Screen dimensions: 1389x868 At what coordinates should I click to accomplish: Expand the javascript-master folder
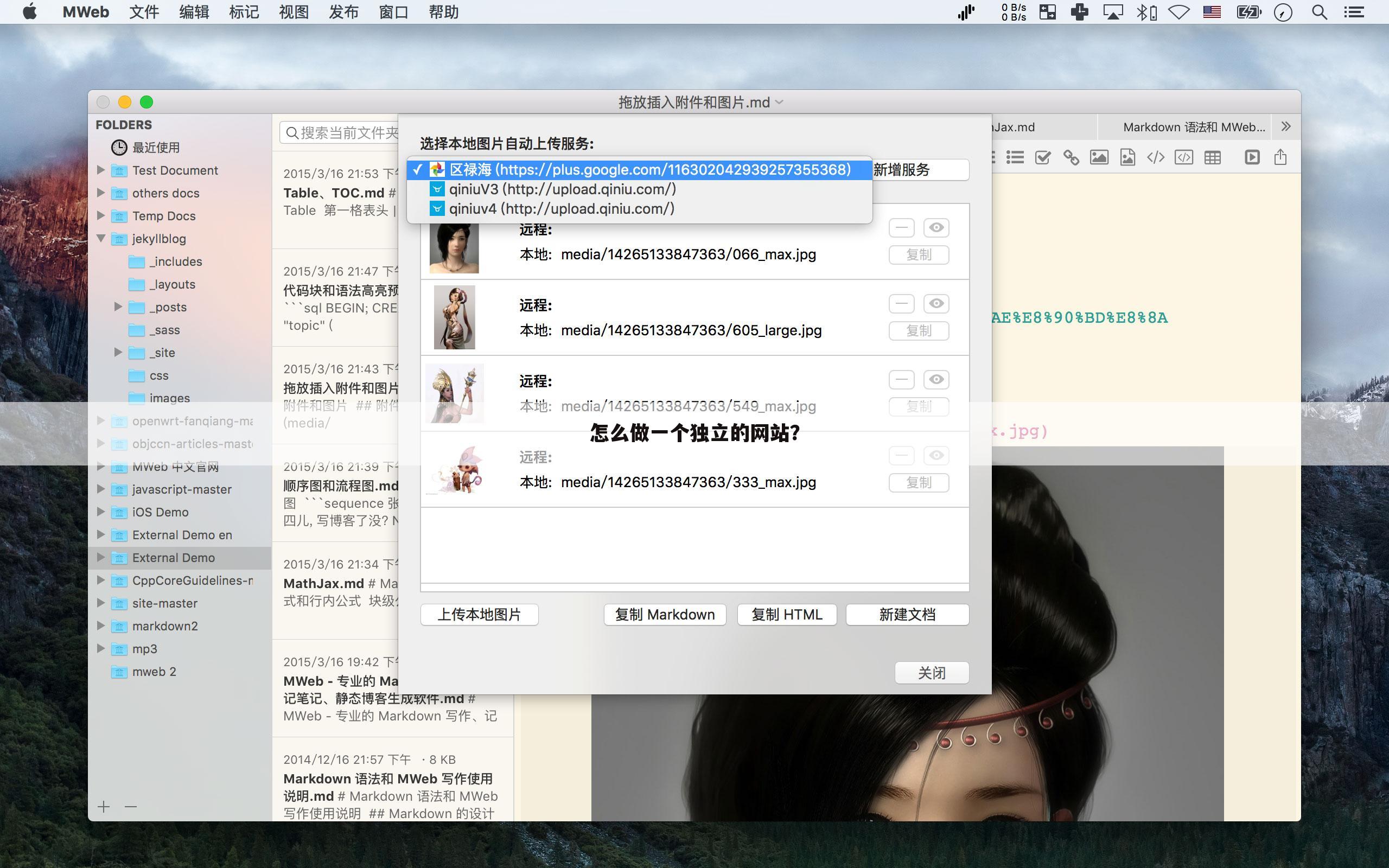tap(101, 489)
